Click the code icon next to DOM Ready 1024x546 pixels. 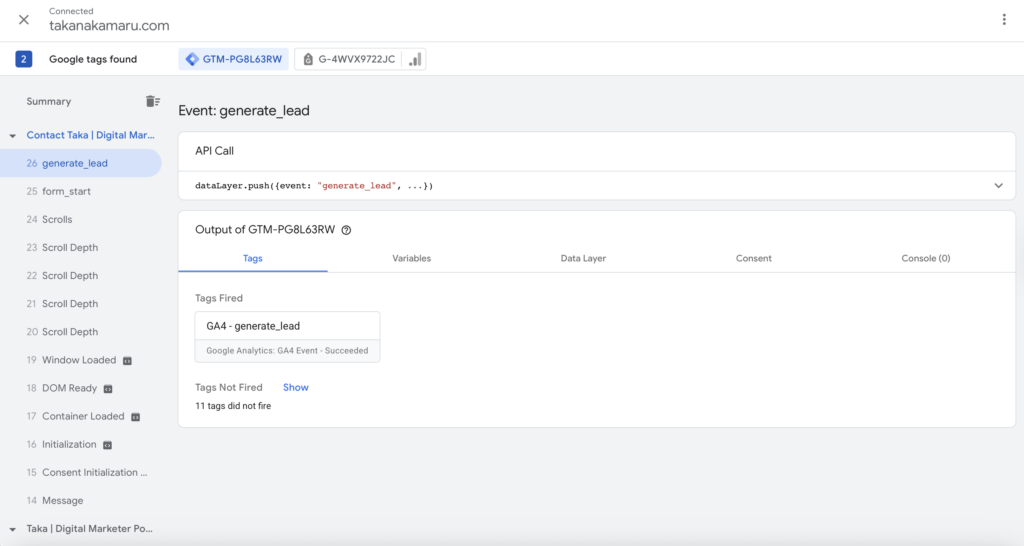click(x=108, y=389)
